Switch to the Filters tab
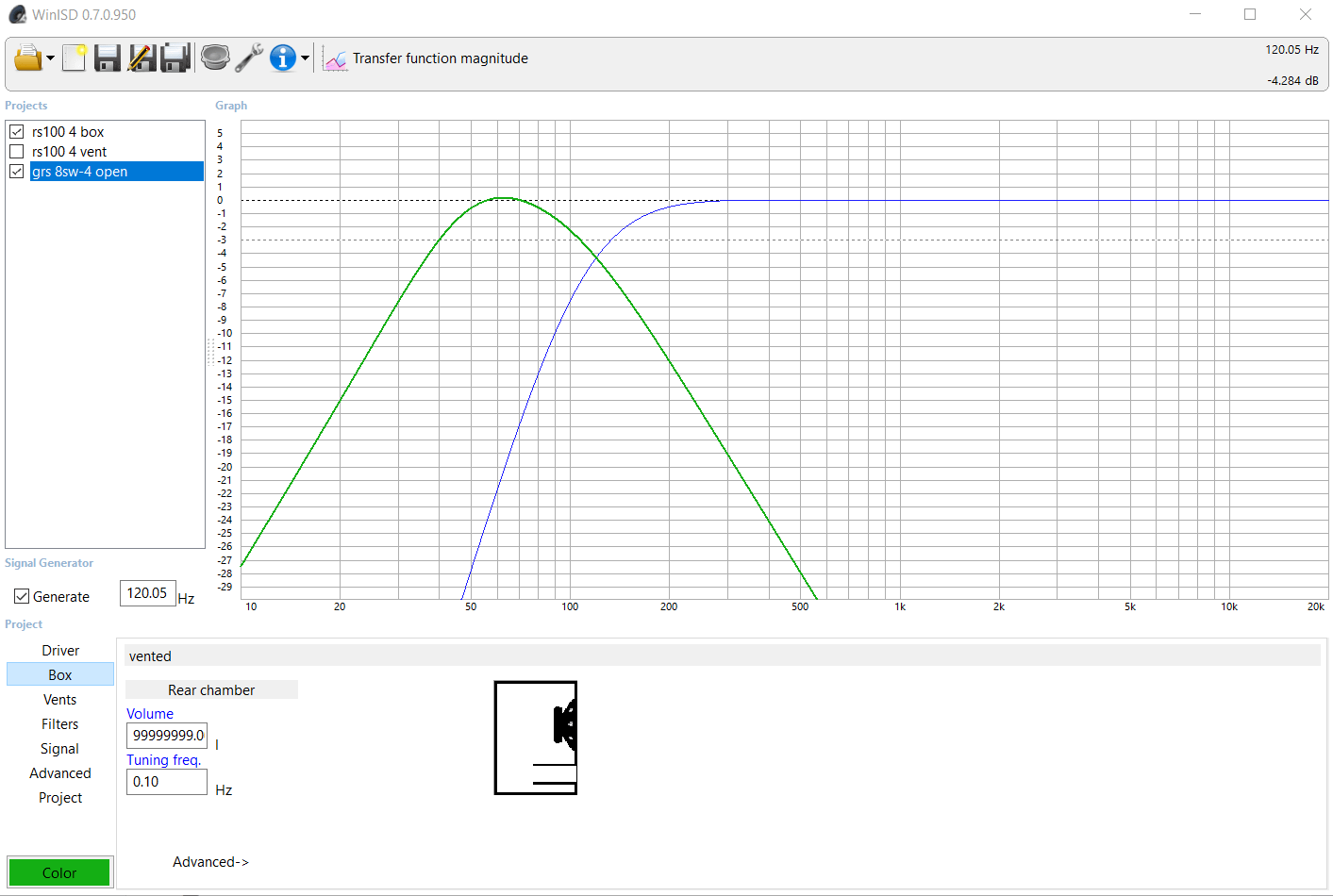 coord(60,724)
